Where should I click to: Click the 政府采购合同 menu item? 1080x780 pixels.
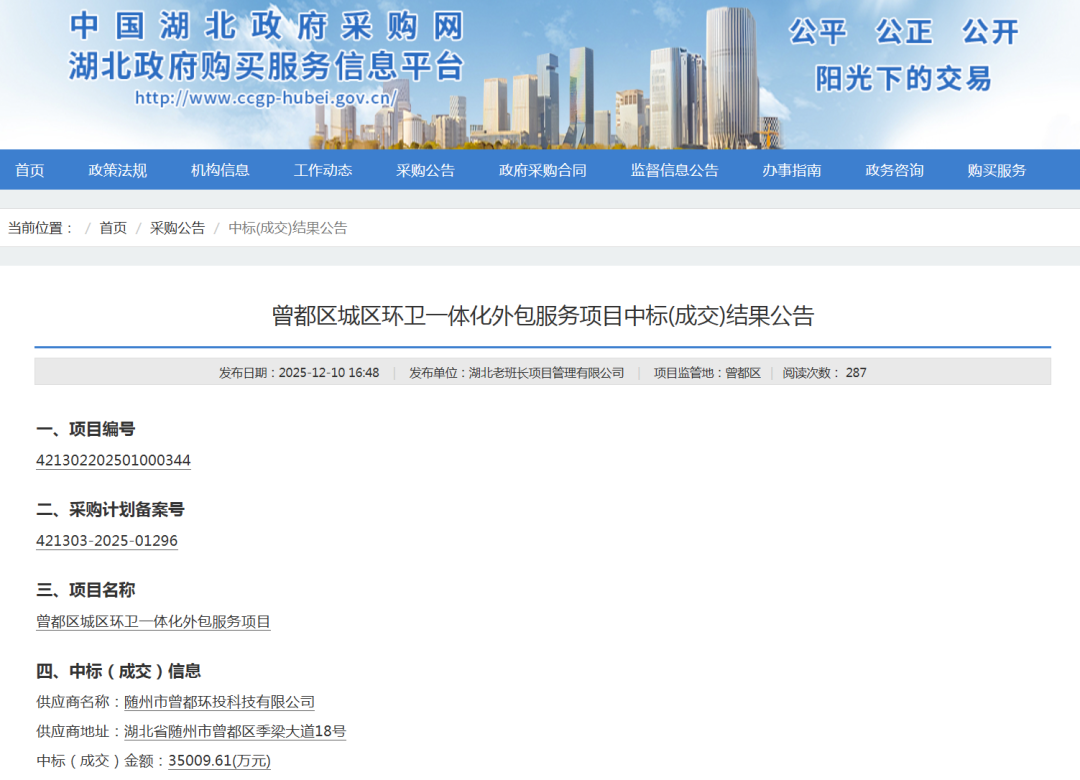(543, 170)
